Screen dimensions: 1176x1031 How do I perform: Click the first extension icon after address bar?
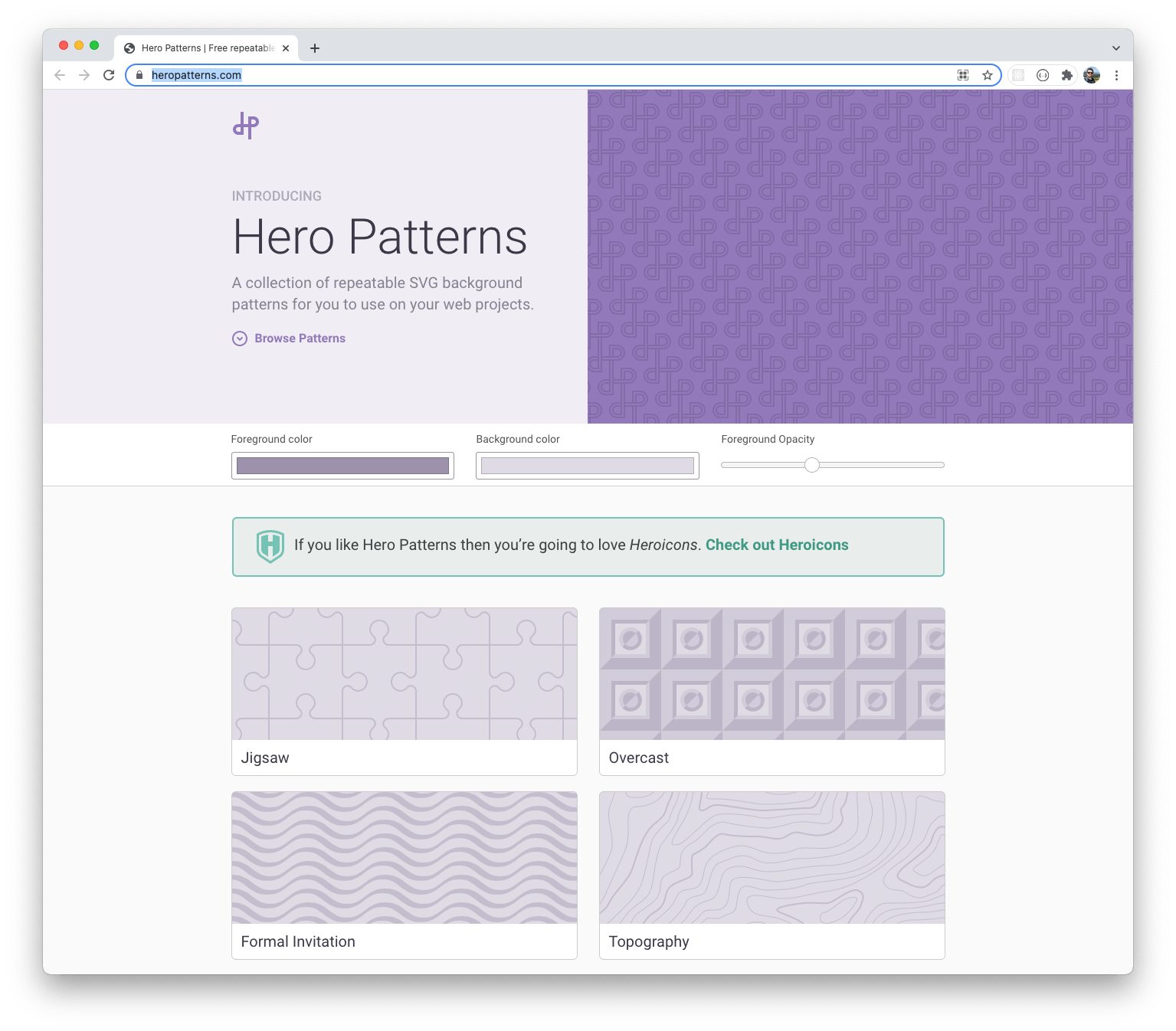click(x=1018, y=75)
